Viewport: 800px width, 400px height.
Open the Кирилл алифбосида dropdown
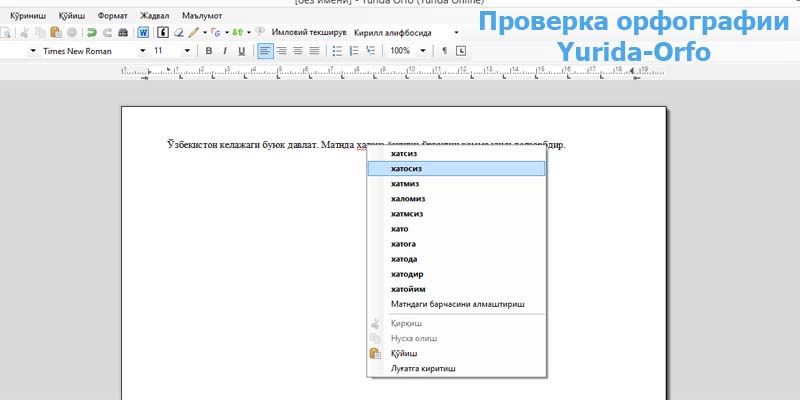click(x=456, y=33)
